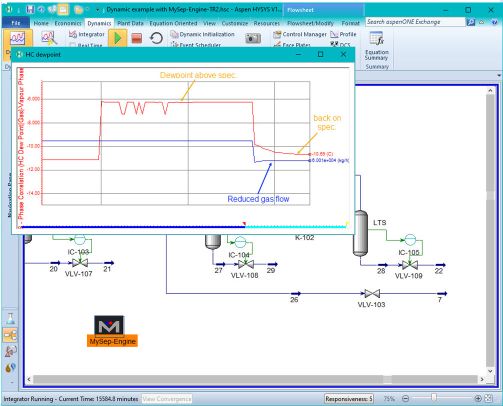This screenshot has width=503, height=406.
Task: Click the zoom slider handle
Action: pos(434,398)
